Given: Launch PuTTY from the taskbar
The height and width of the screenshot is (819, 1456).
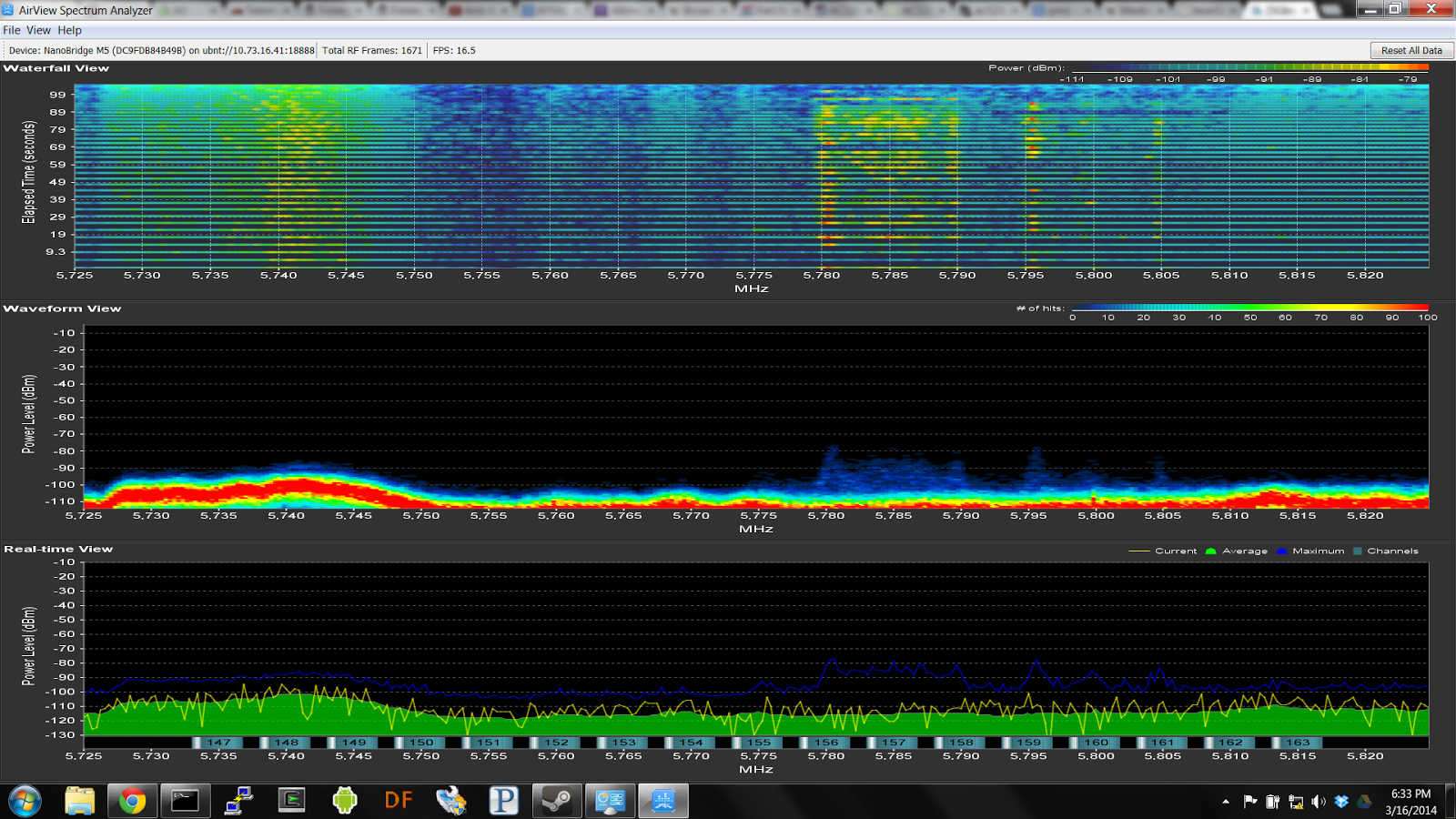Looking at the screenshot, I should pos(238,801).
